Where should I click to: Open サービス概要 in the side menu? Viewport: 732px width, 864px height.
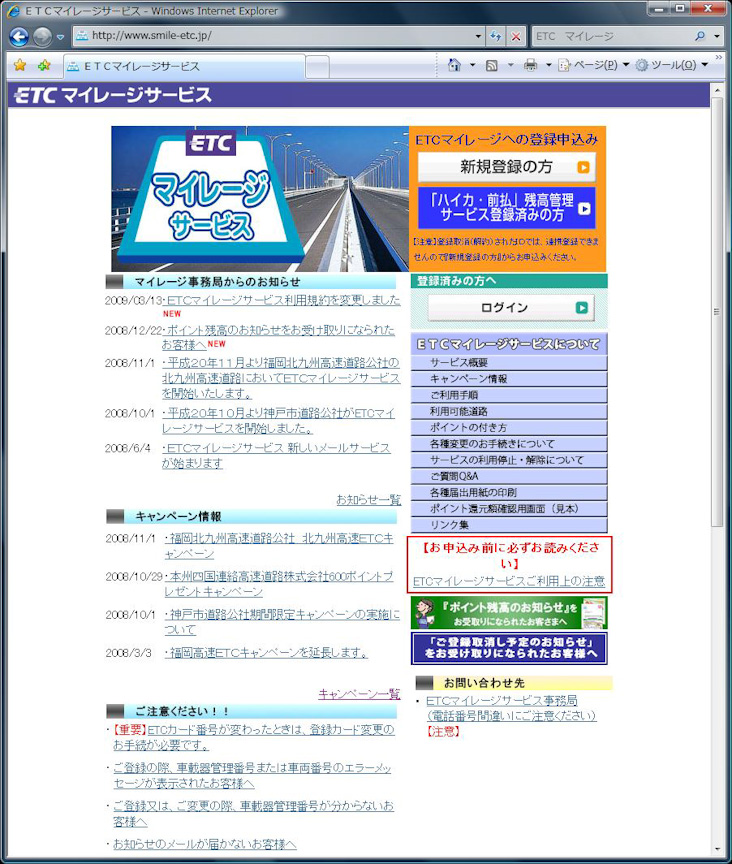click(x=509, y=363)
